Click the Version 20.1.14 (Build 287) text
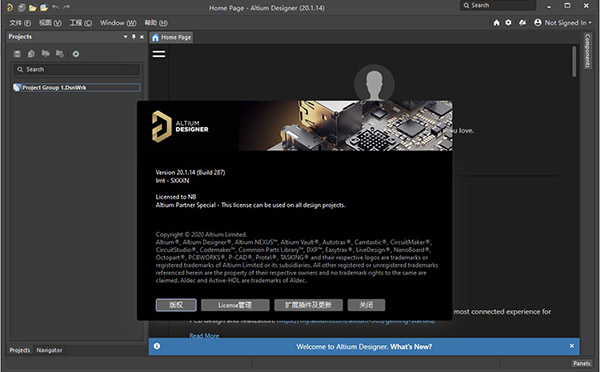 [x=190, y=172]
